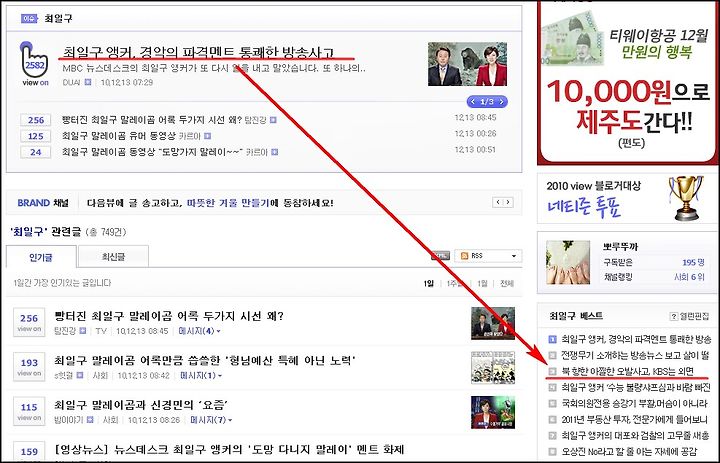The height and width of the screenshot is (463, 720).
Task: Open headline 최일구 앵커, 경악의 파격멘트 통쾌한 방송사고
Action: (198, 52)
